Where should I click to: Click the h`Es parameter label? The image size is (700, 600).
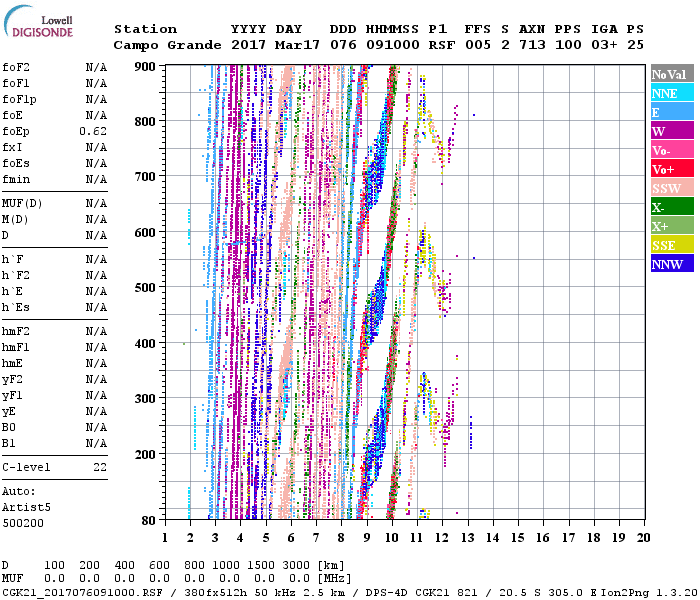tap(16, 308)
